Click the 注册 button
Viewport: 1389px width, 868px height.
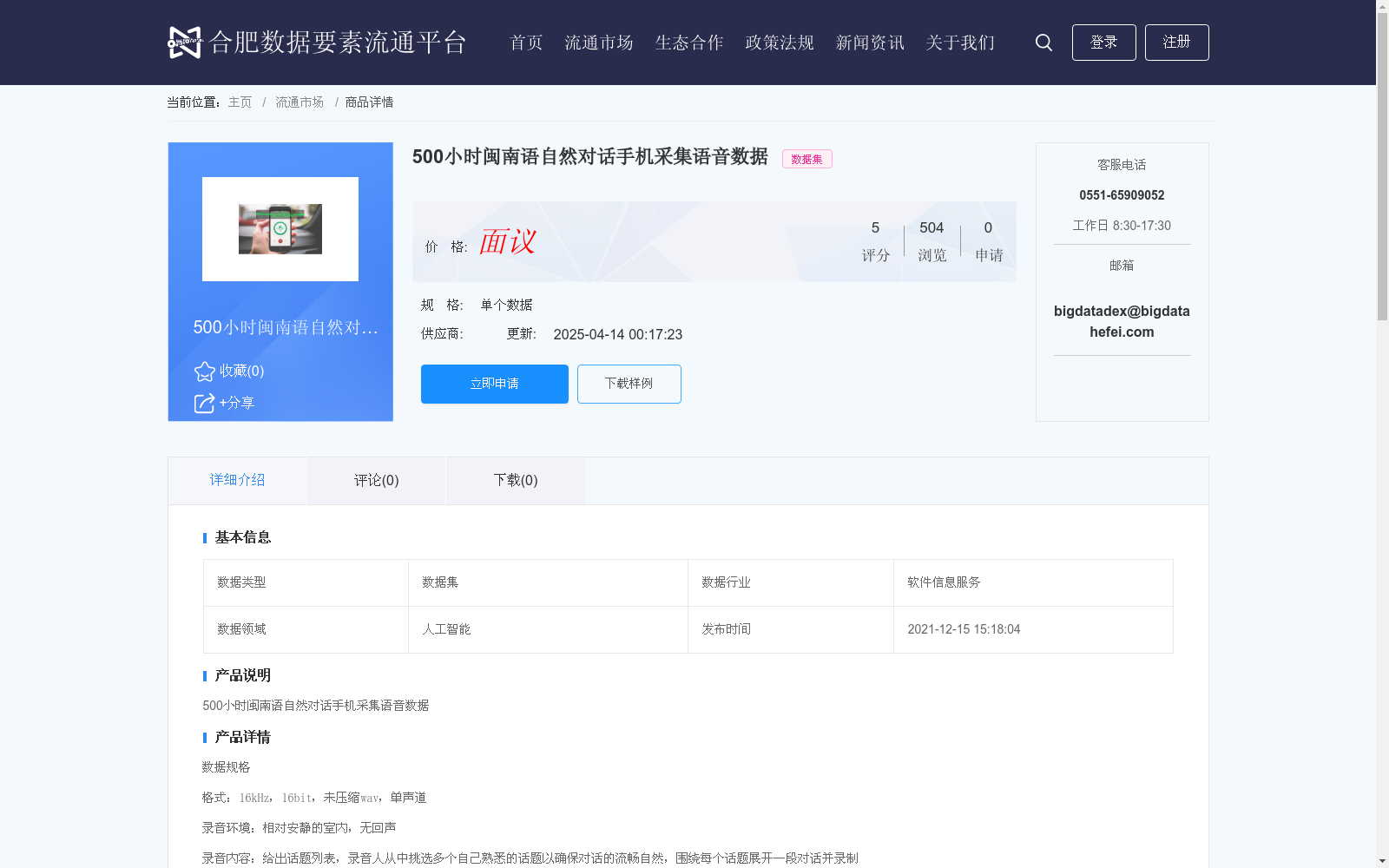pos(1176,43)
